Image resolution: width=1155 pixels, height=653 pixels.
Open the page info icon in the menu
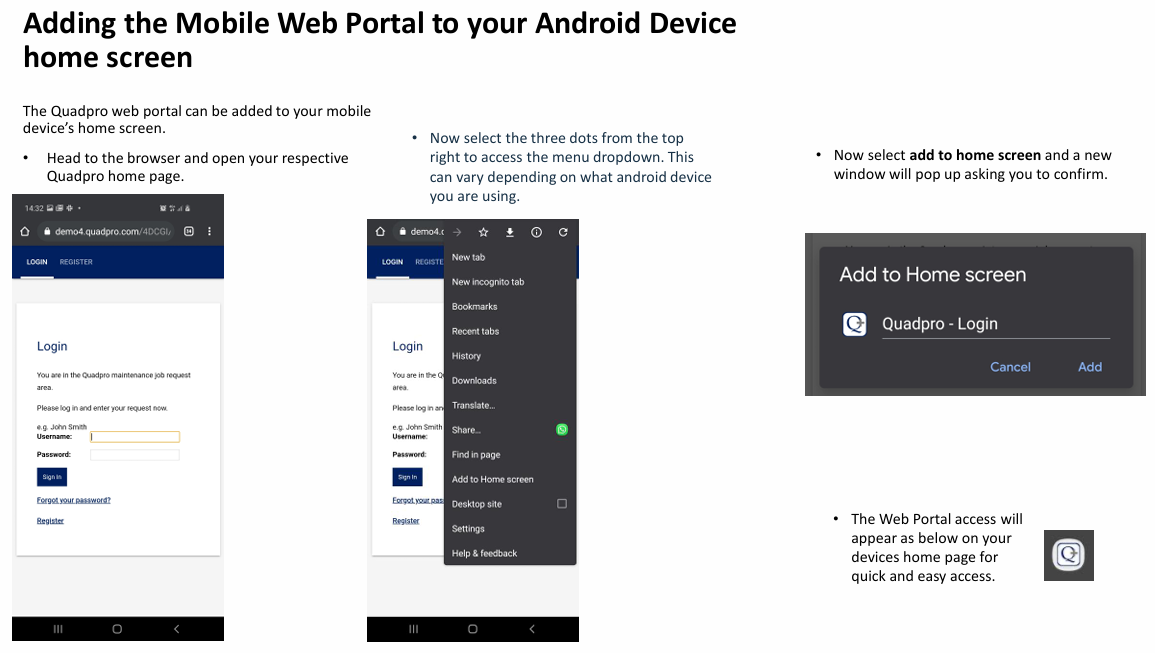(x=536, y=232)
